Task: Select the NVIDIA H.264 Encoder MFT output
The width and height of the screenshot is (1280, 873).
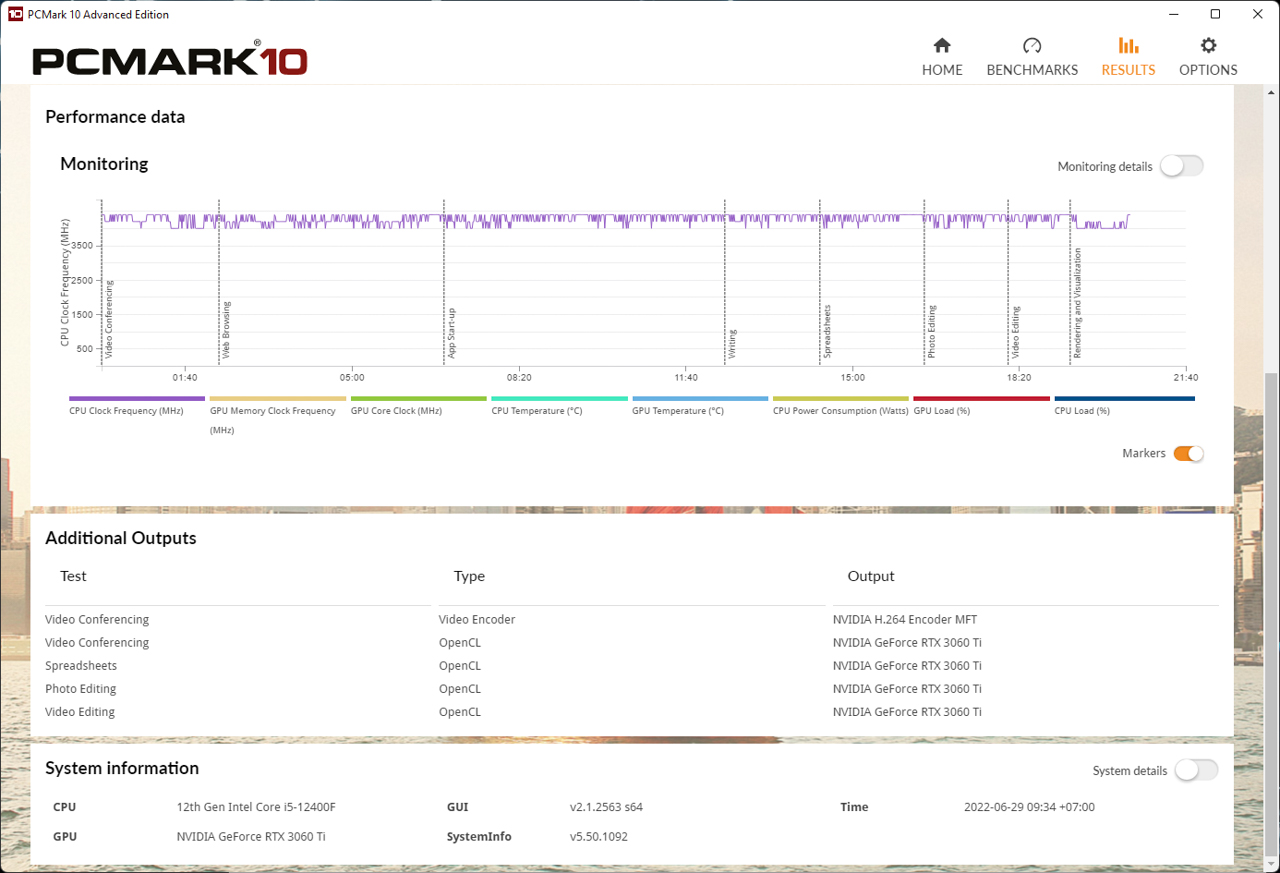Action: coord(905,619)
